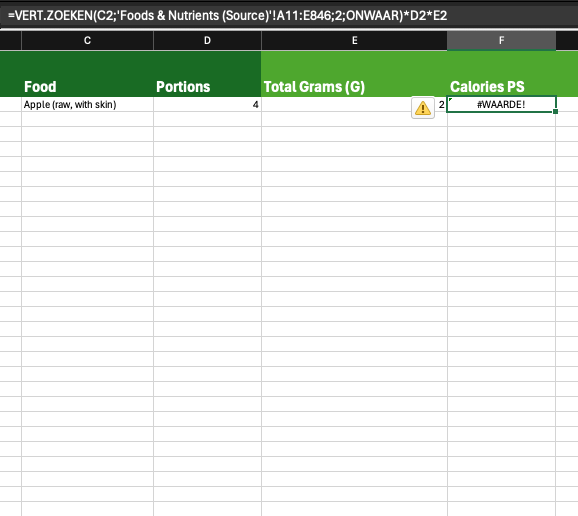
Task: Select column C header
Action: [x=87, y=41]
